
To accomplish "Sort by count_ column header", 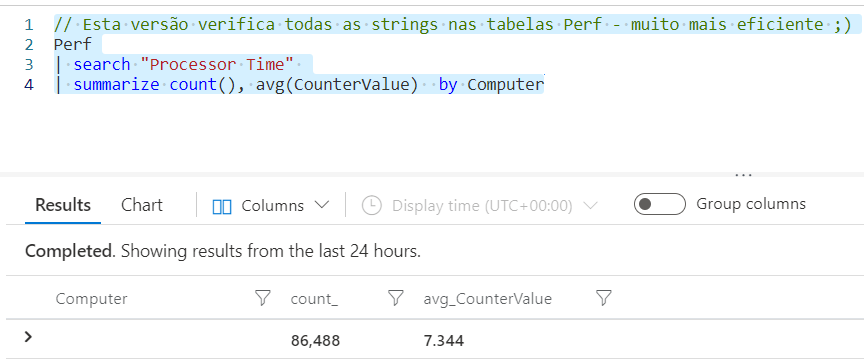I will [315, 299].
